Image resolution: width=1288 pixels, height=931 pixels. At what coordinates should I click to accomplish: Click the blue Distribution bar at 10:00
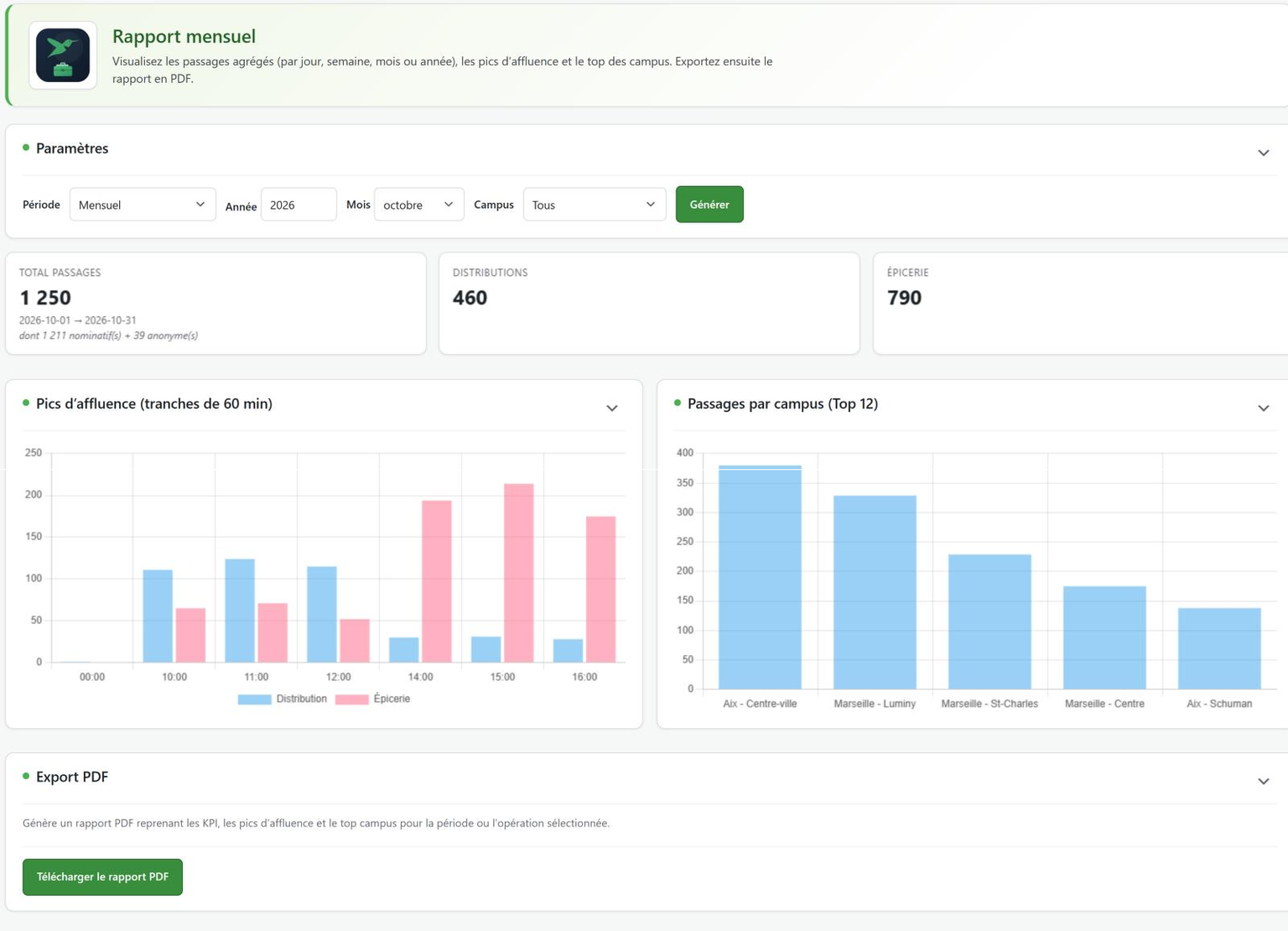click(158, 616)
